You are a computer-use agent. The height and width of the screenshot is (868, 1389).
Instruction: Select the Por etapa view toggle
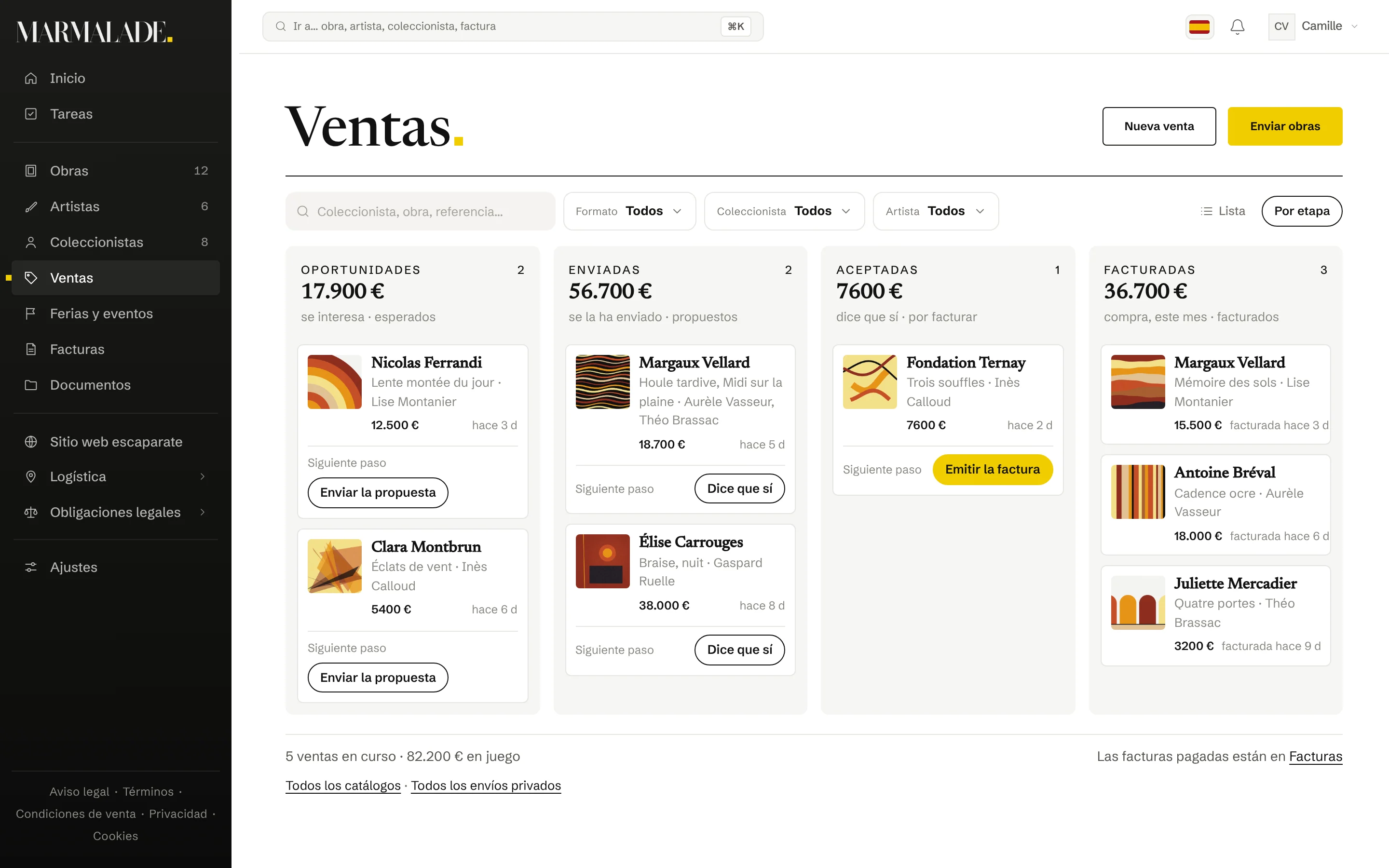click(x=1301, y=211)
